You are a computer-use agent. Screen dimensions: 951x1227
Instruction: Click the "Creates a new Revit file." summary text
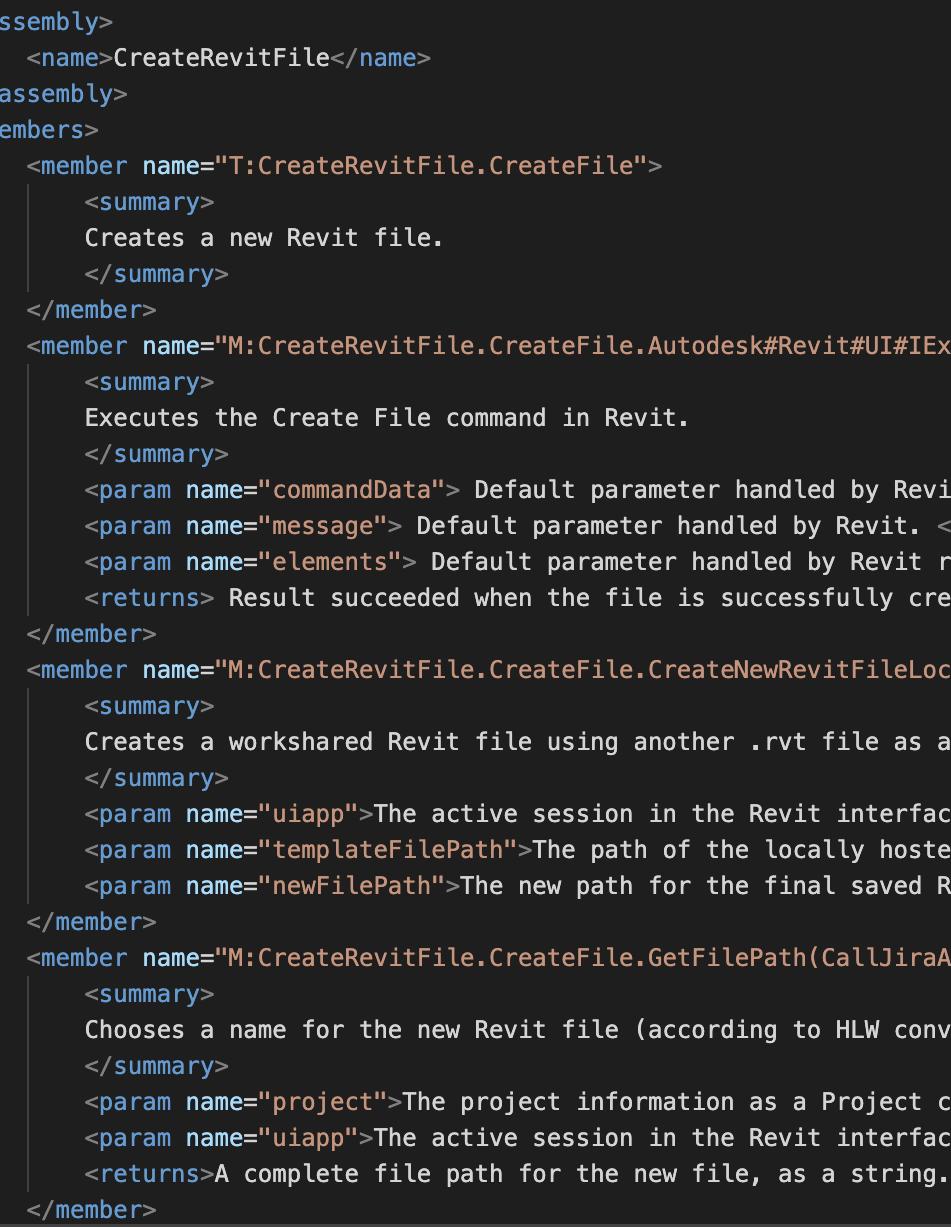point(263,238)
